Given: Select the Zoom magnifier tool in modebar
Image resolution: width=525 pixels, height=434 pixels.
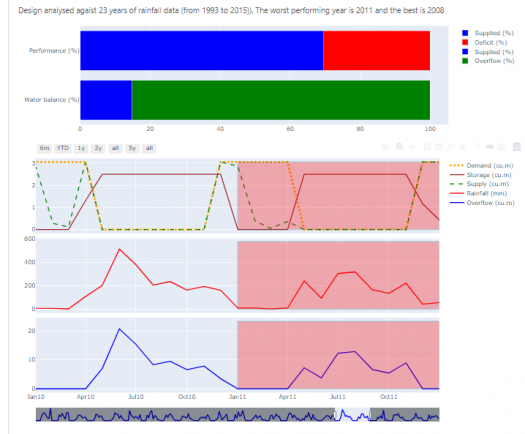Looking at the screenshot, I should [x=400, y=147].
